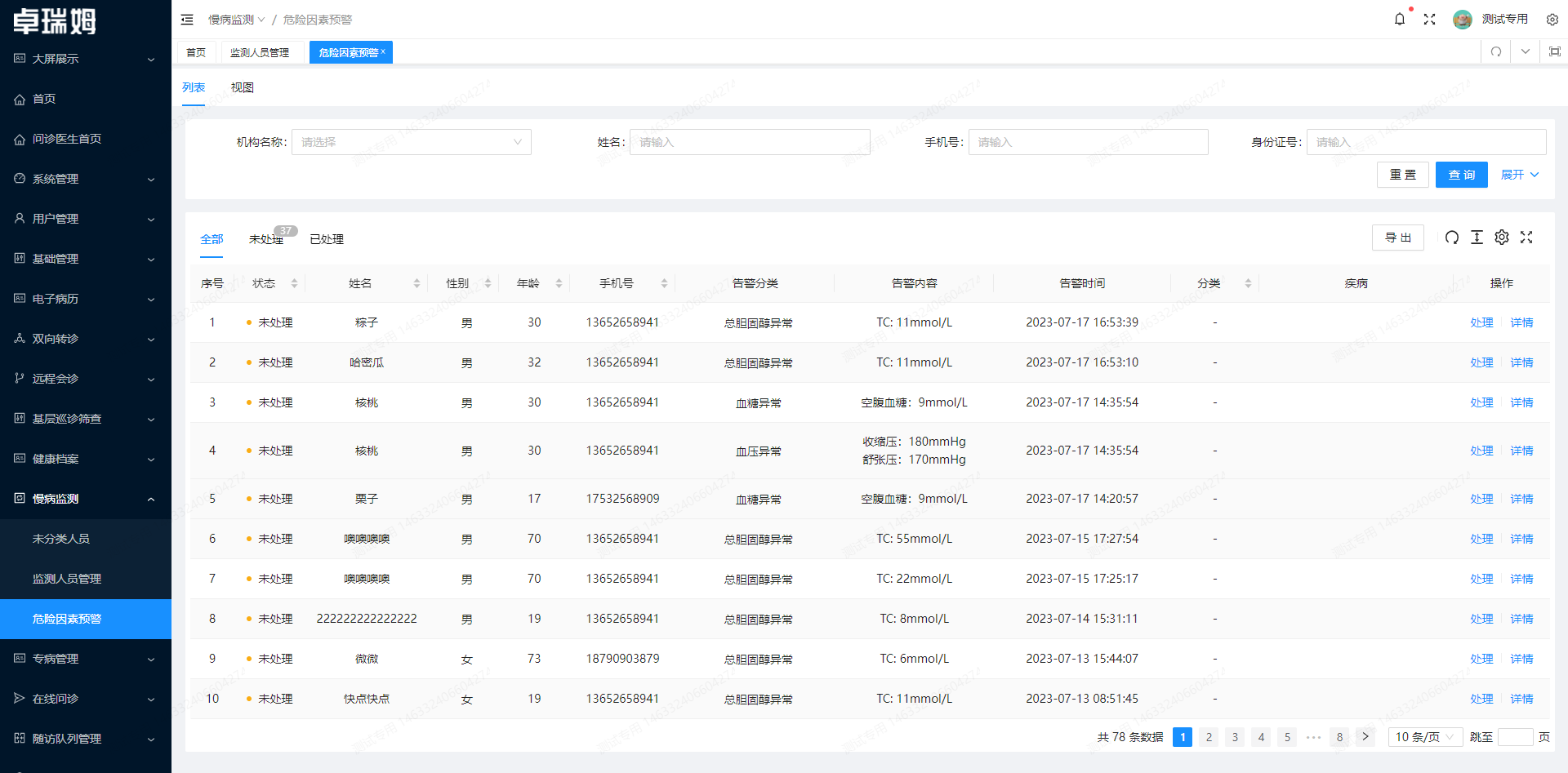Click the 用户管理 sidebar icon

click(x=20, y=219)
